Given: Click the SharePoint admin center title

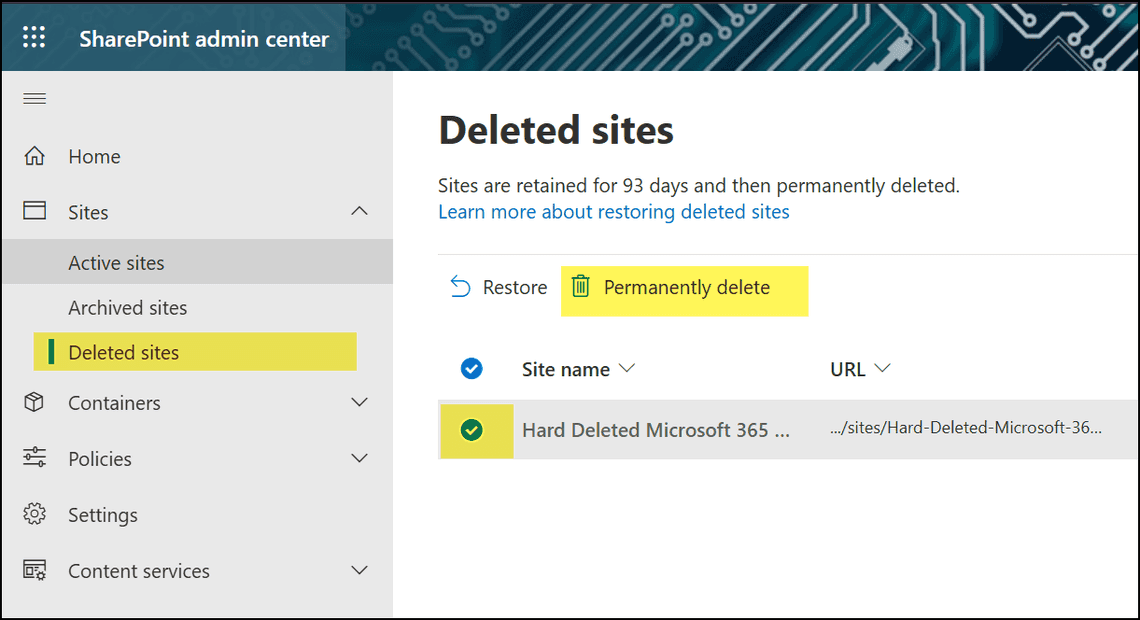Looking at the screenshot, I should tap(204, 39).
